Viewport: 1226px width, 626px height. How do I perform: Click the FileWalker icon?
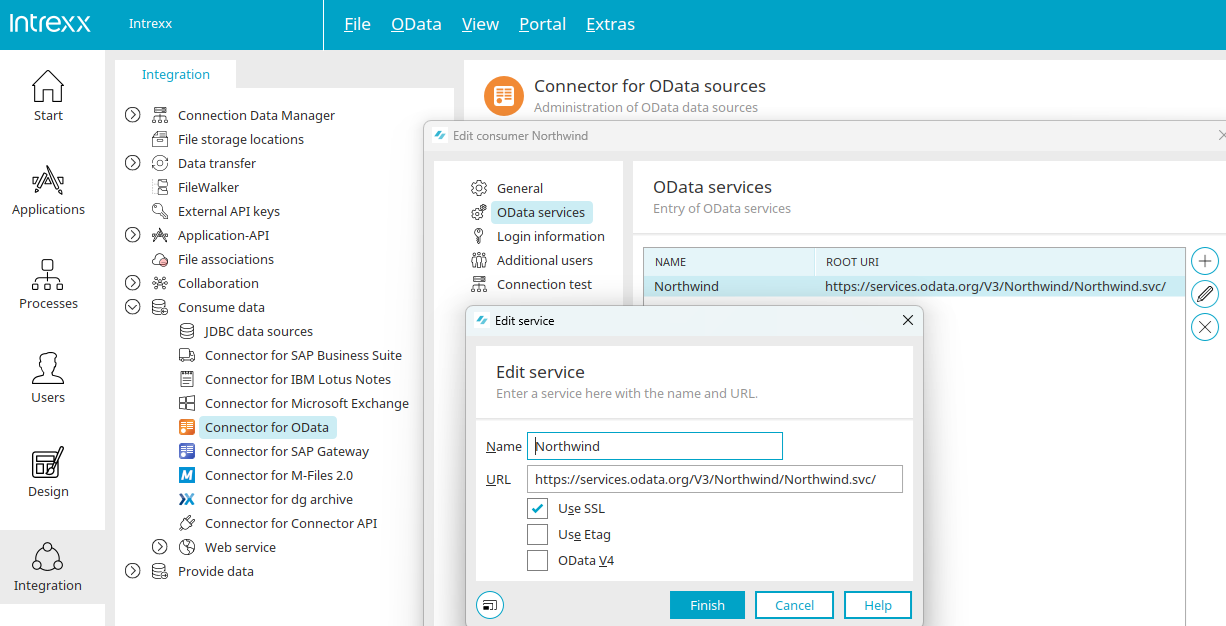[x=160, y=187]
